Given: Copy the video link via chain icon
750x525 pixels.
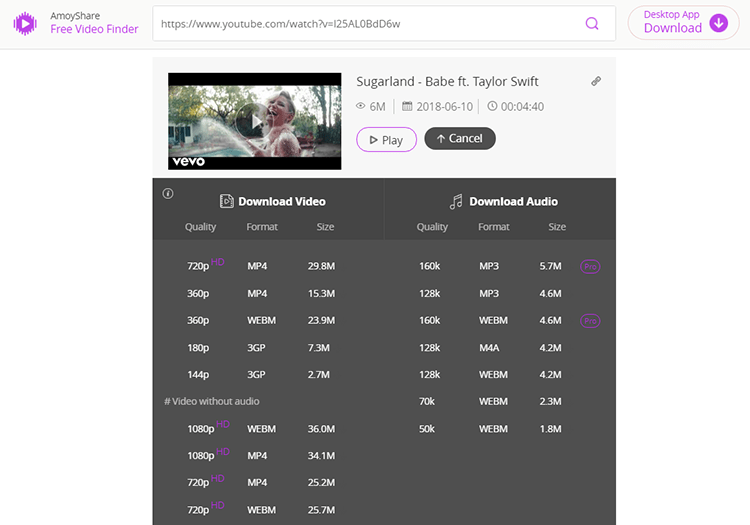Looking at the screenshot, I should tap(596, 81).
